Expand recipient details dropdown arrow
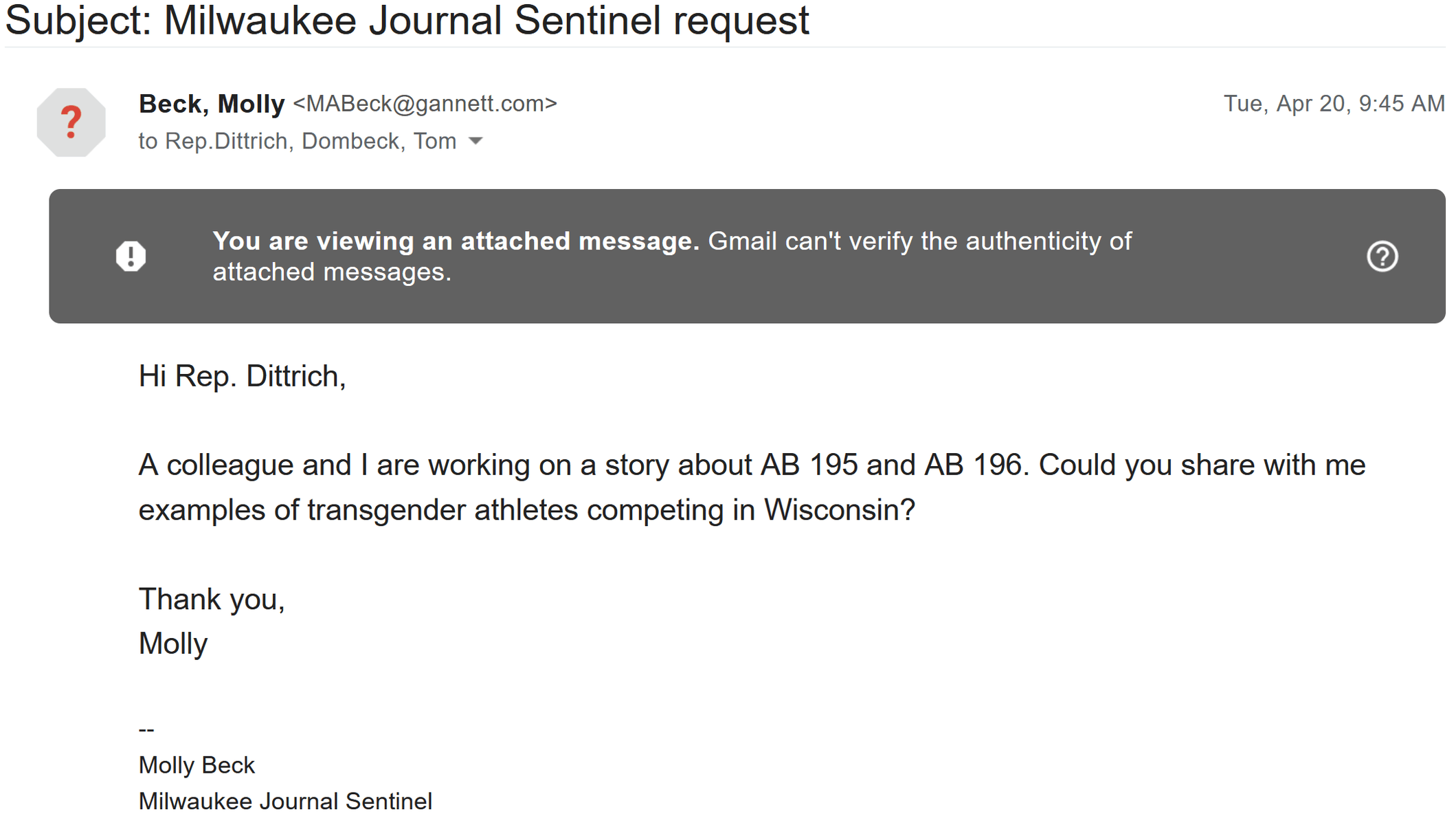1456x825 pixels. (x=475, y=142)
